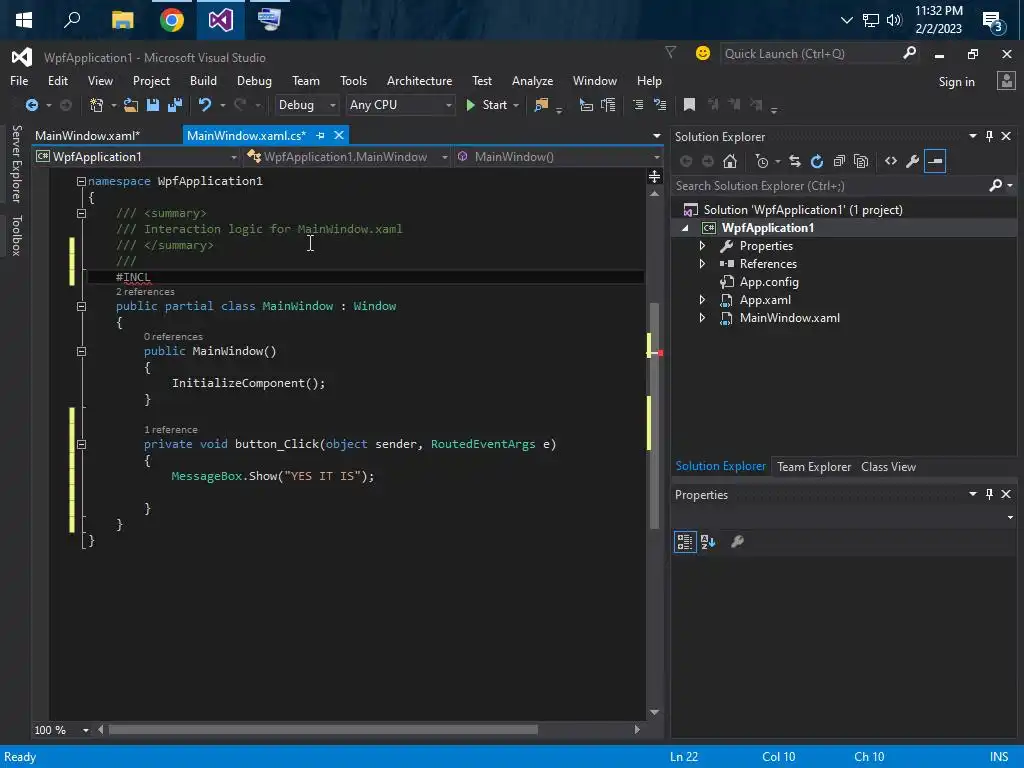Collapse the namespace WpfApplication1 code block
Viewport: 1024px width, 768px height.
(x=81, y=181)
